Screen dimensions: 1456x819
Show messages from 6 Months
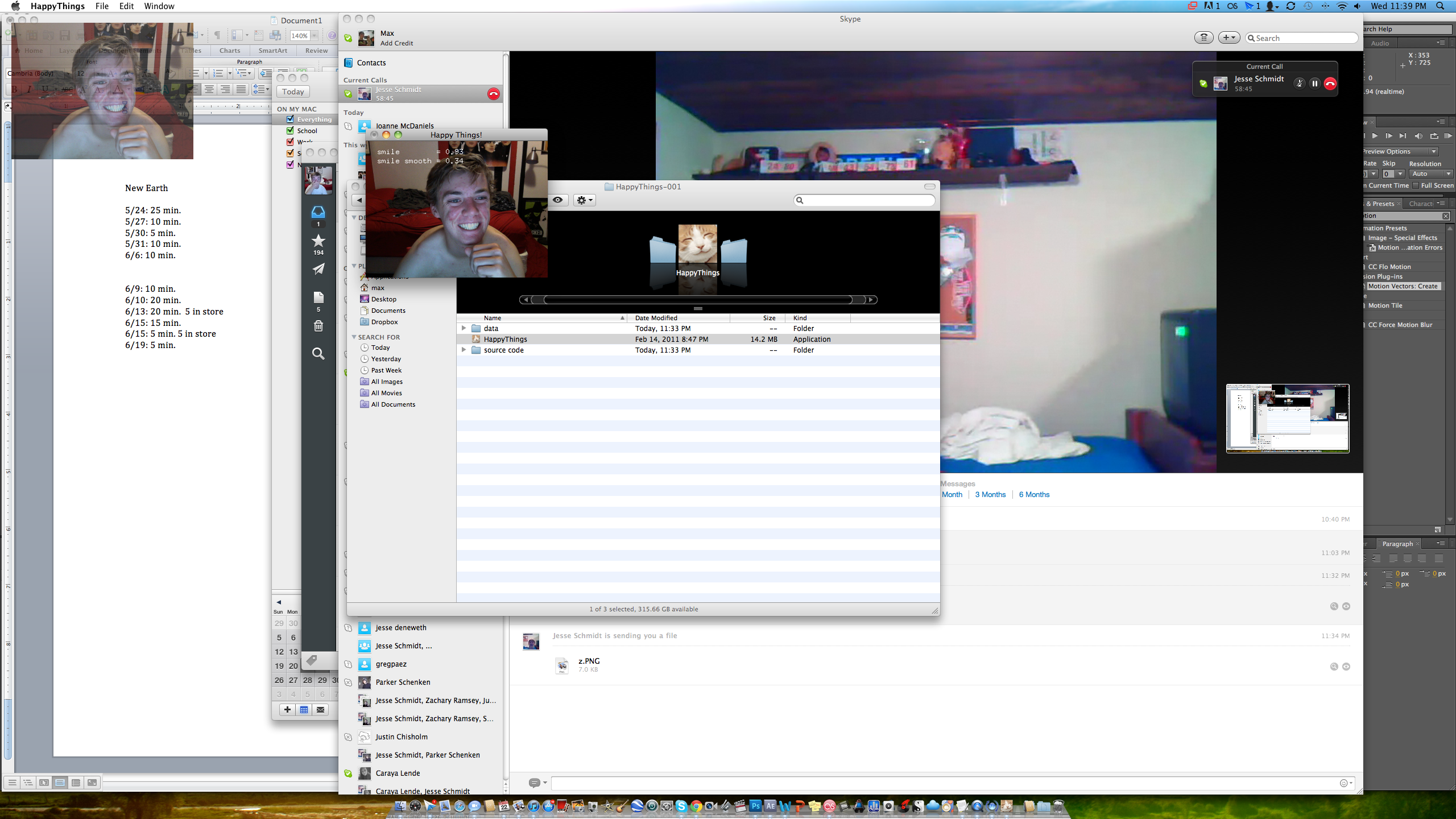(1034, 495)
